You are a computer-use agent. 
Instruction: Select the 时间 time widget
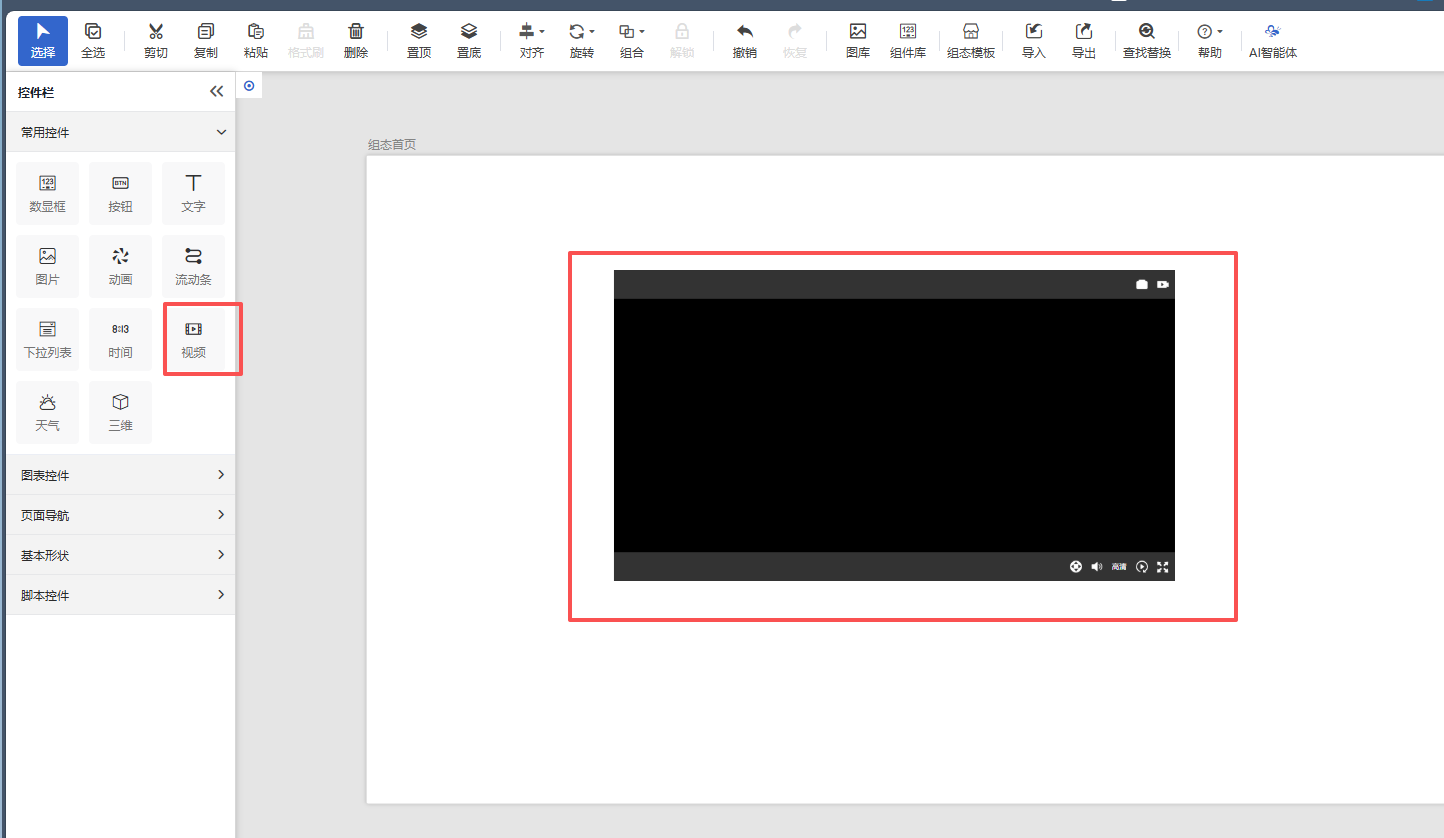click(x=120, y=340)
